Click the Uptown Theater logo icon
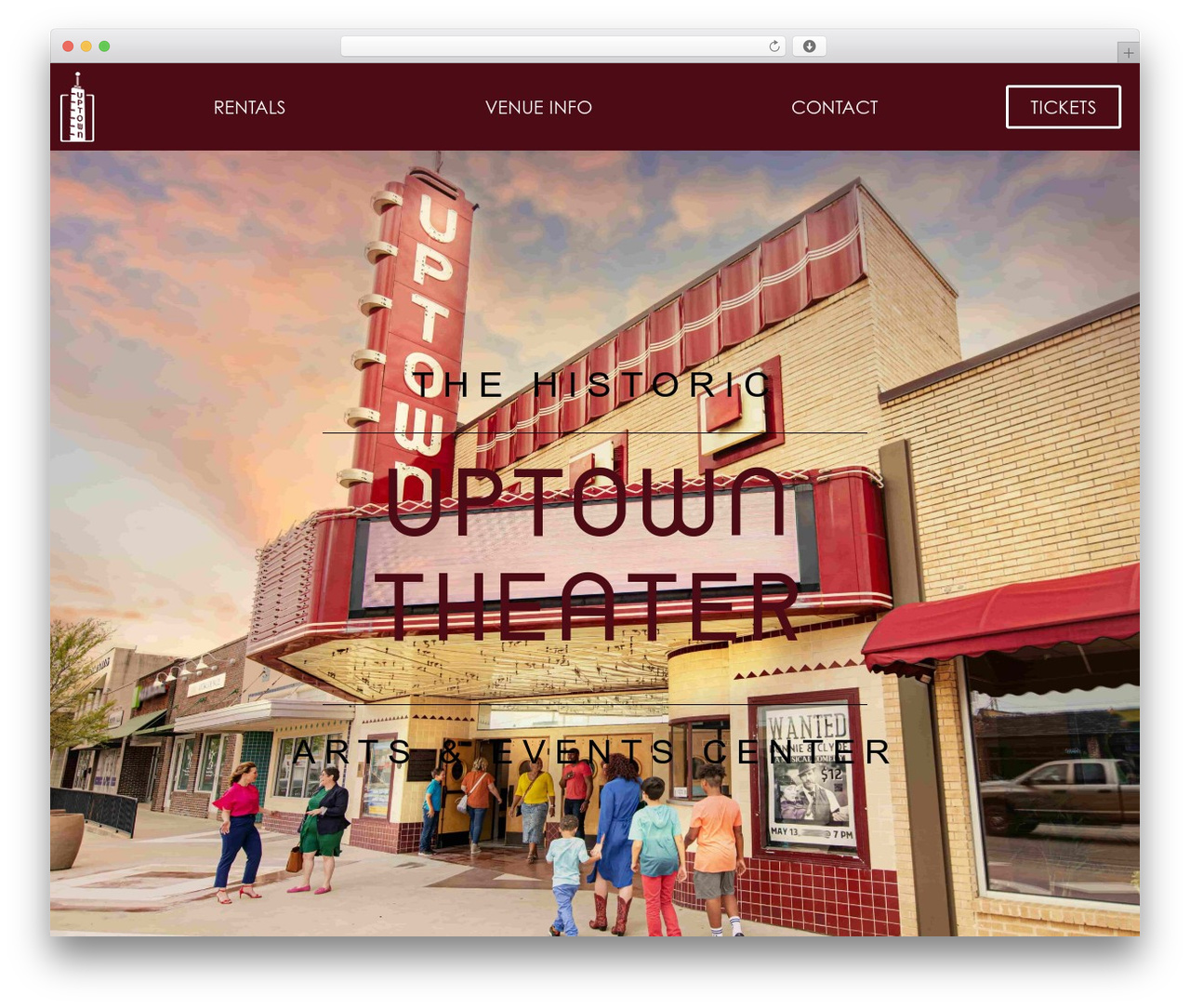 (77, 107)
